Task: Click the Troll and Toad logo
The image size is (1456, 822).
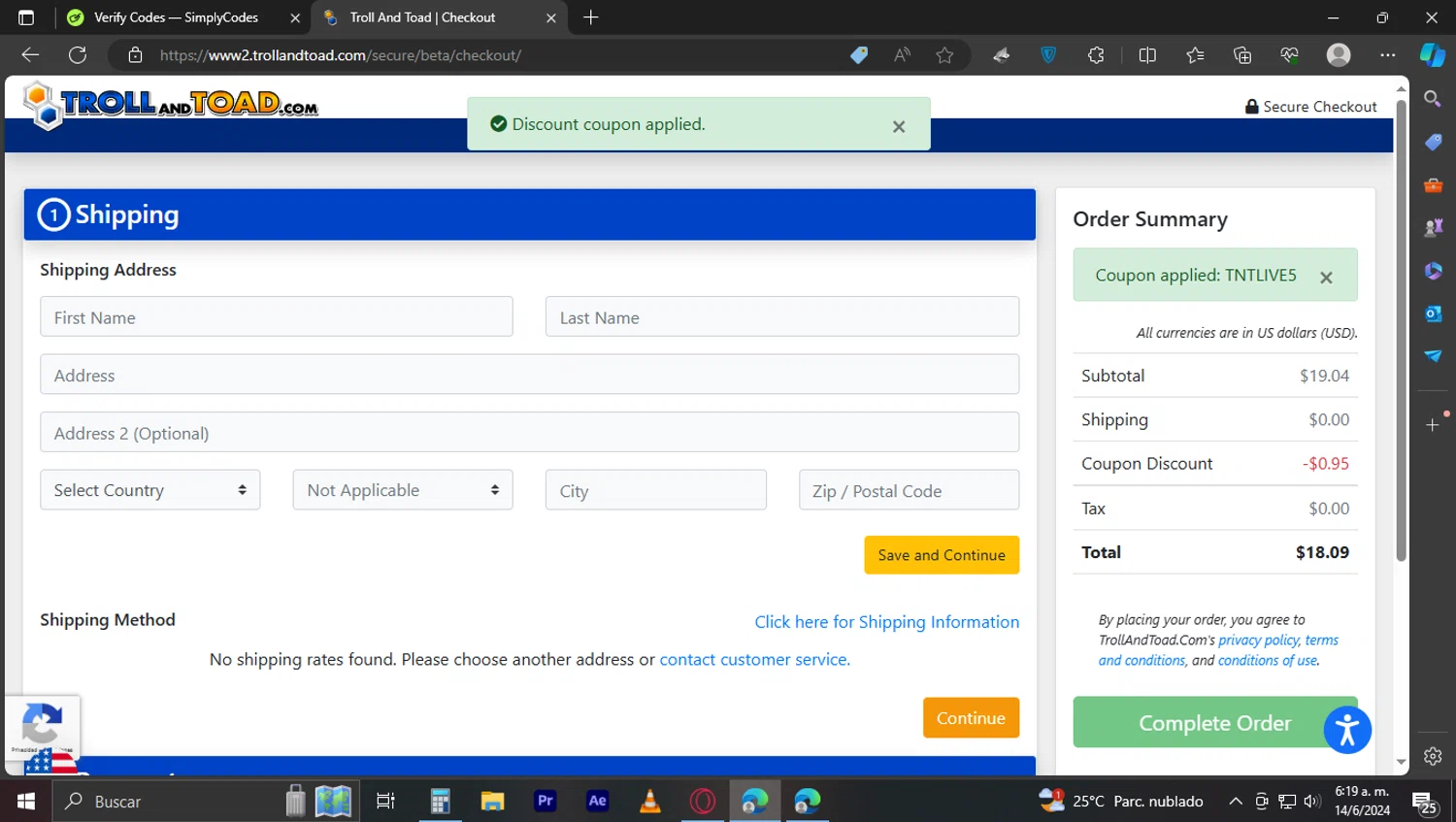Action: coord(171,104)
